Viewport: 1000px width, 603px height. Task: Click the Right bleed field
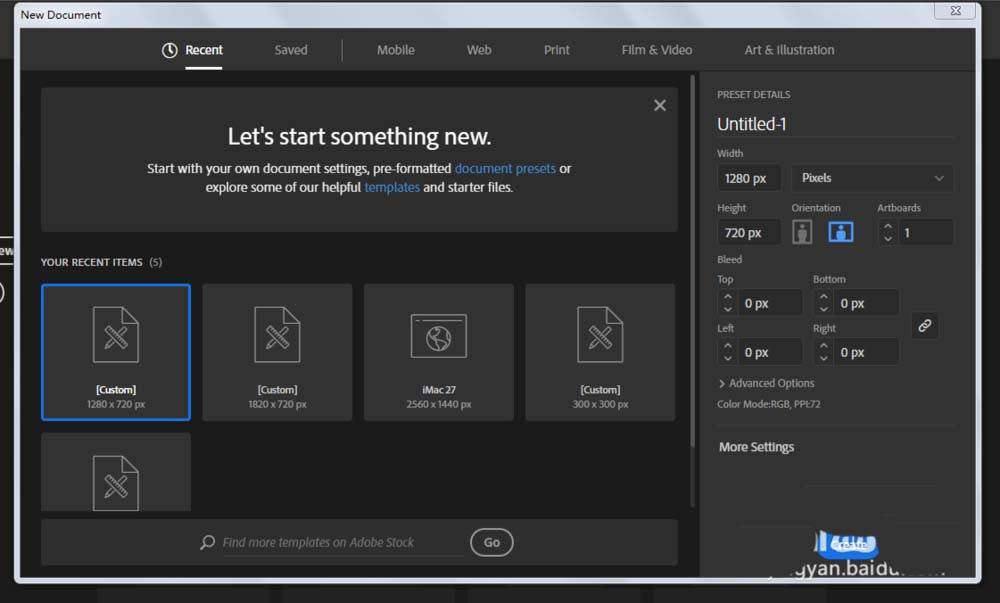click(x=866, y=352)
